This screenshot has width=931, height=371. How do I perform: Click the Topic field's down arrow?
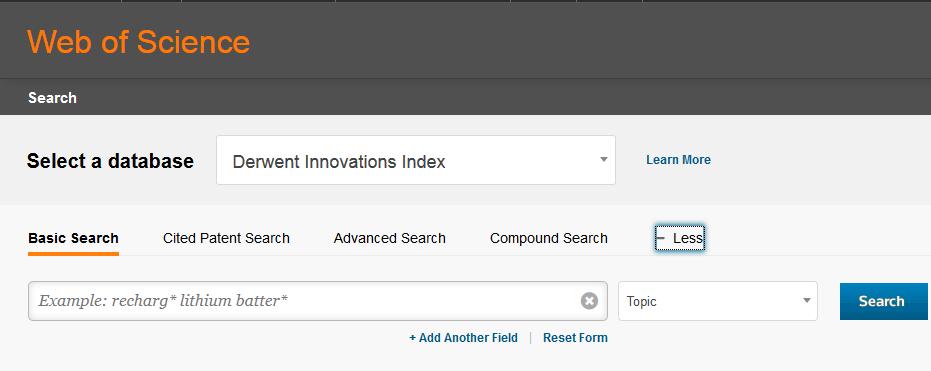[806, 300]
